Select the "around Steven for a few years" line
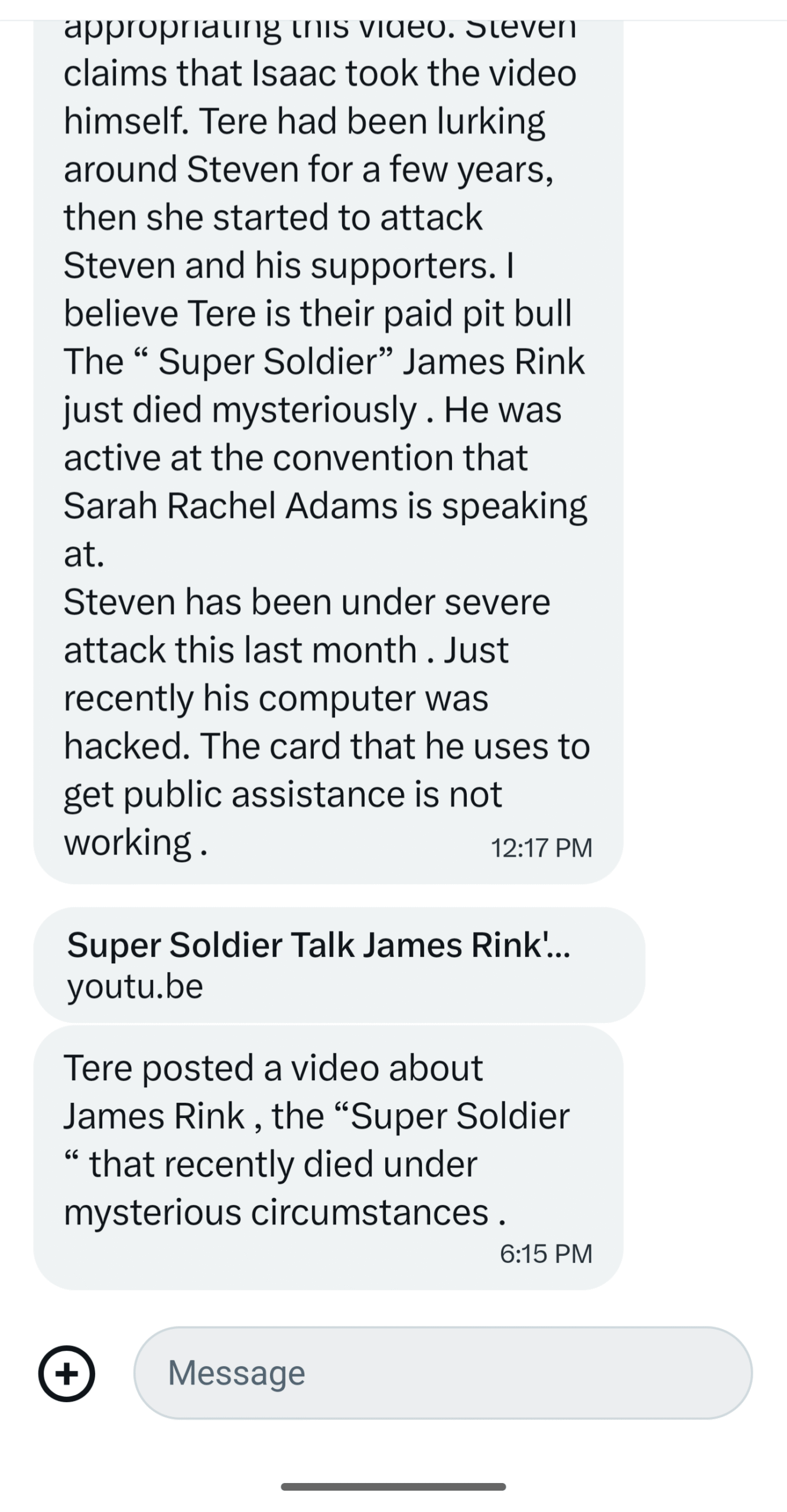Viewport: 787px width, 1512px height. click(x=309, y=170)
